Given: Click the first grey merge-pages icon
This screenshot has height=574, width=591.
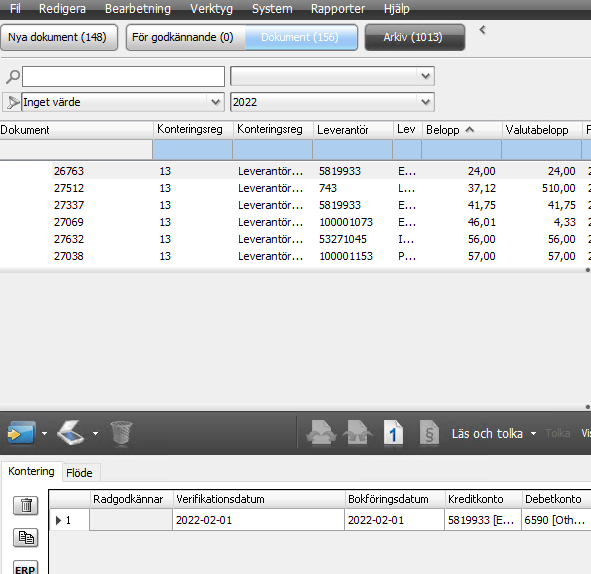Looking at the screenshot, I should point(321,433).
